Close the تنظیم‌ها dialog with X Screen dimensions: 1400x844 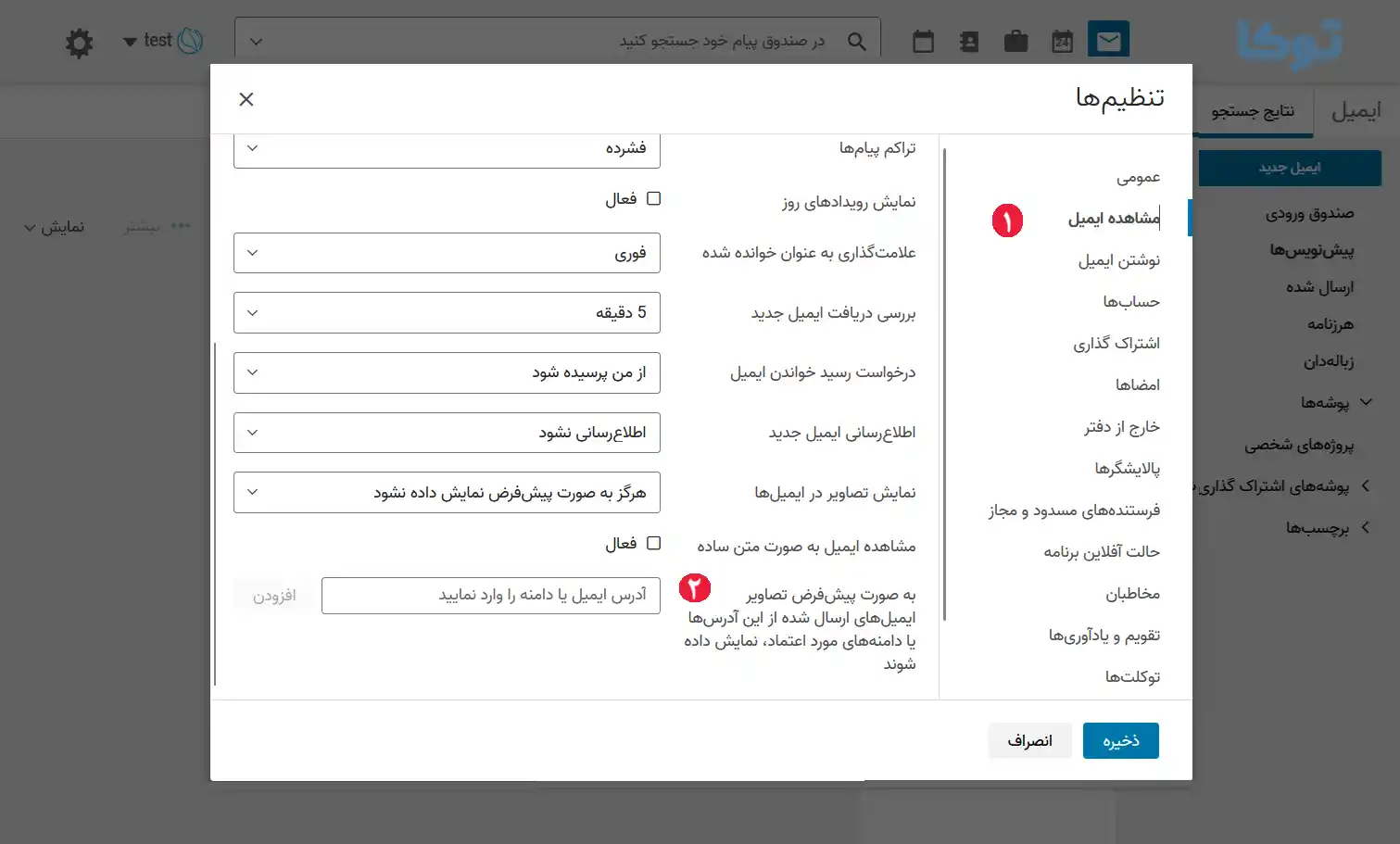[246, 99]
